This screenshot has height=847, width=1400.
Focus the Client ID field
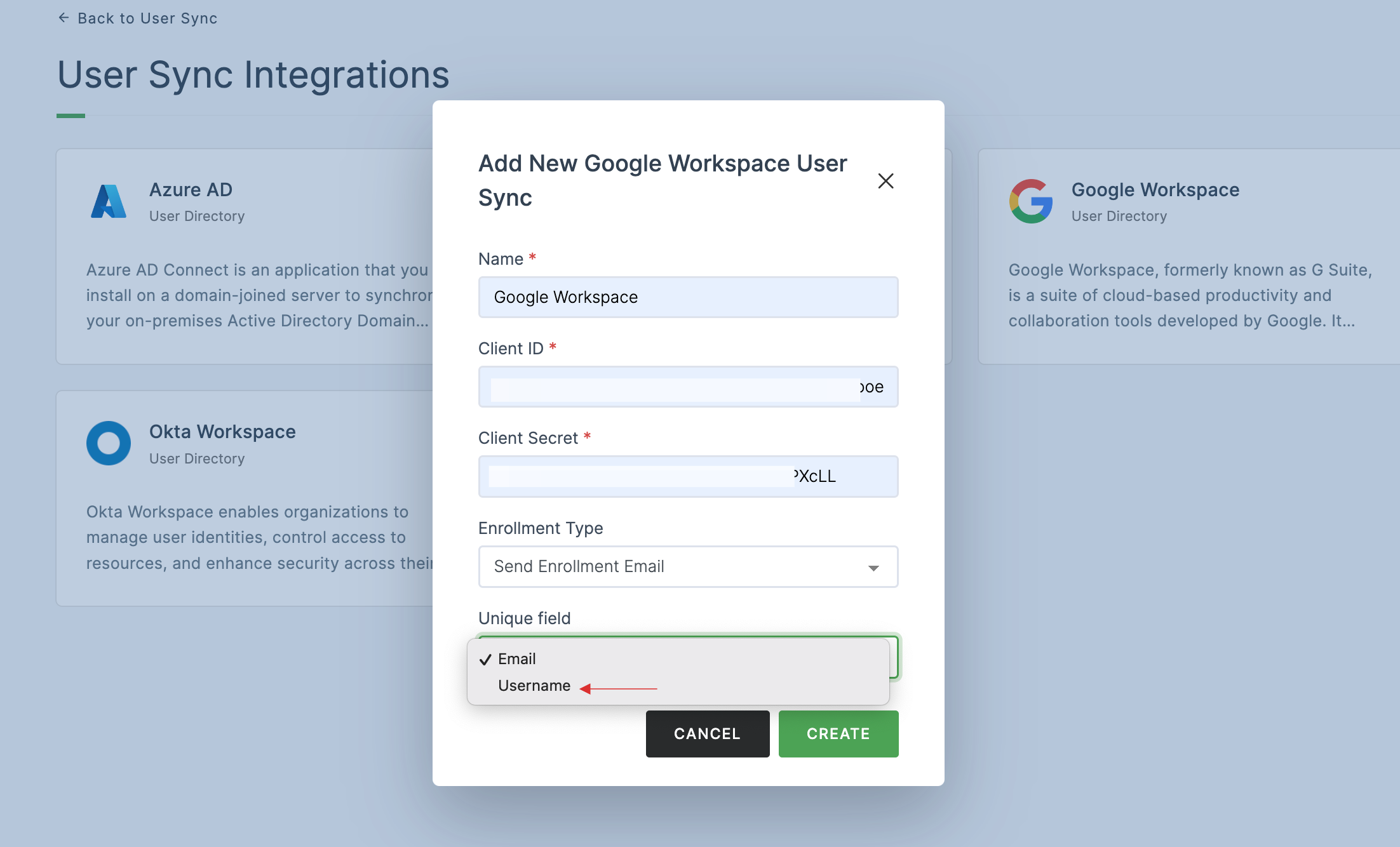click(x=688, y=387)
